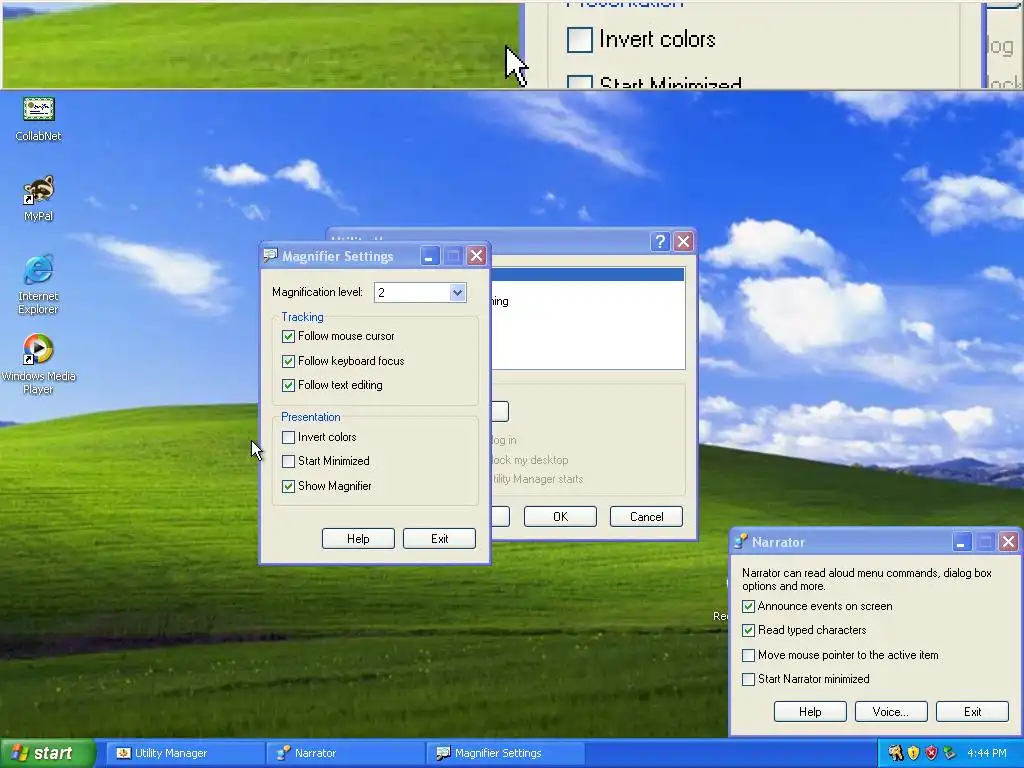The image size is (1024, 768).
Task: Switch to Narrator taskbar button
Action: 346,753
